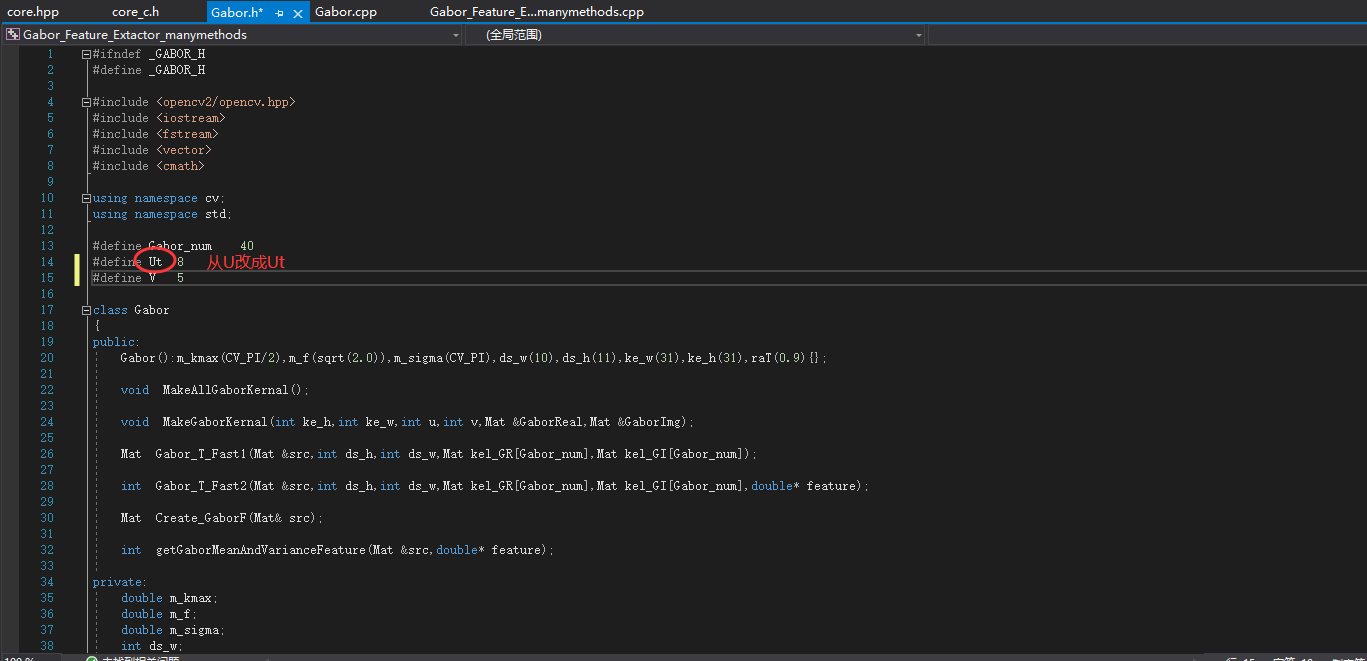This screenshot has height=661, width=1367.
Task: Select the core_c.h tab
Action: pos(135,11)
